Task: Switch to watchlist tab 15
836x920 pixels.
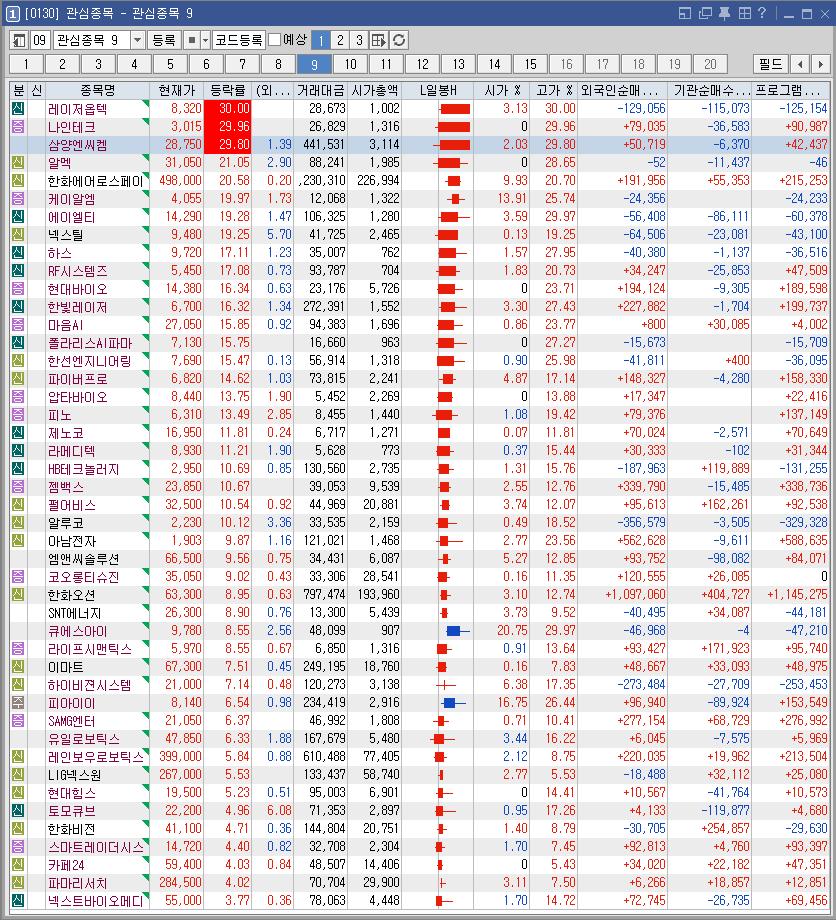Action: click(530, 64)
